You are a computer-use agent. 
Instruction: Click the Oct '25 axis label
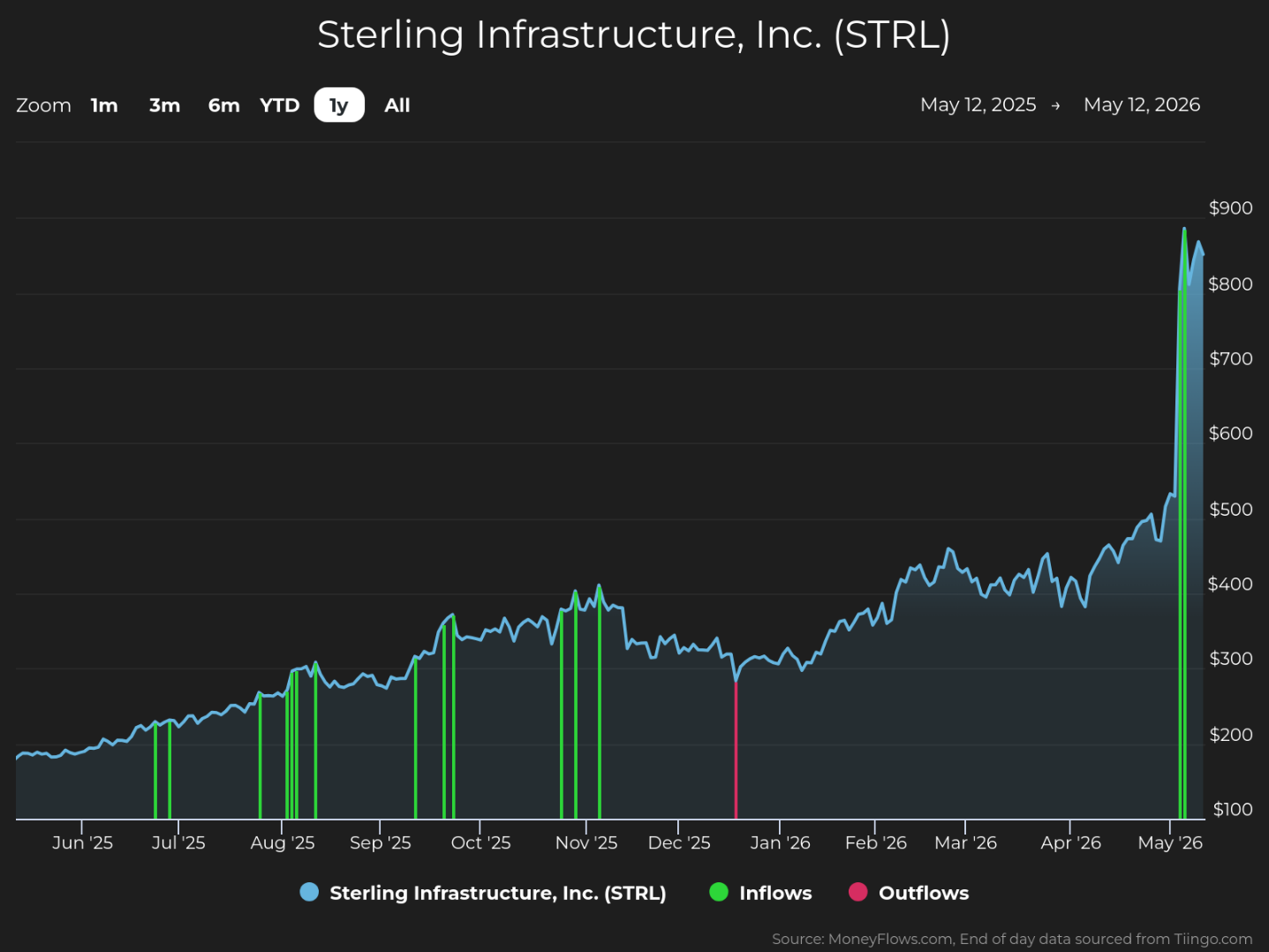pos(480,842)
